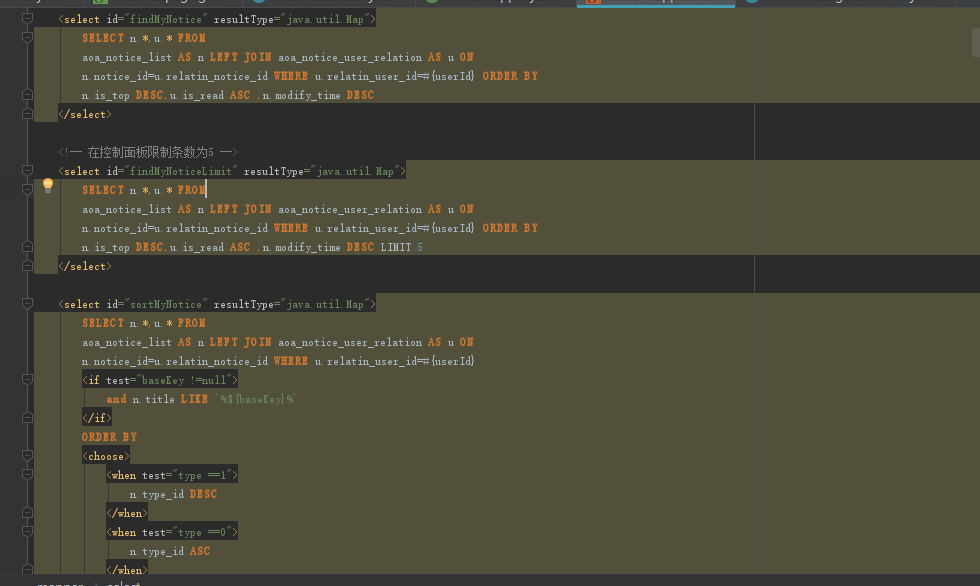Click the findMyNoticeLimit id attribute value
This screenshot has height=586, width=980.
point(181,171)
